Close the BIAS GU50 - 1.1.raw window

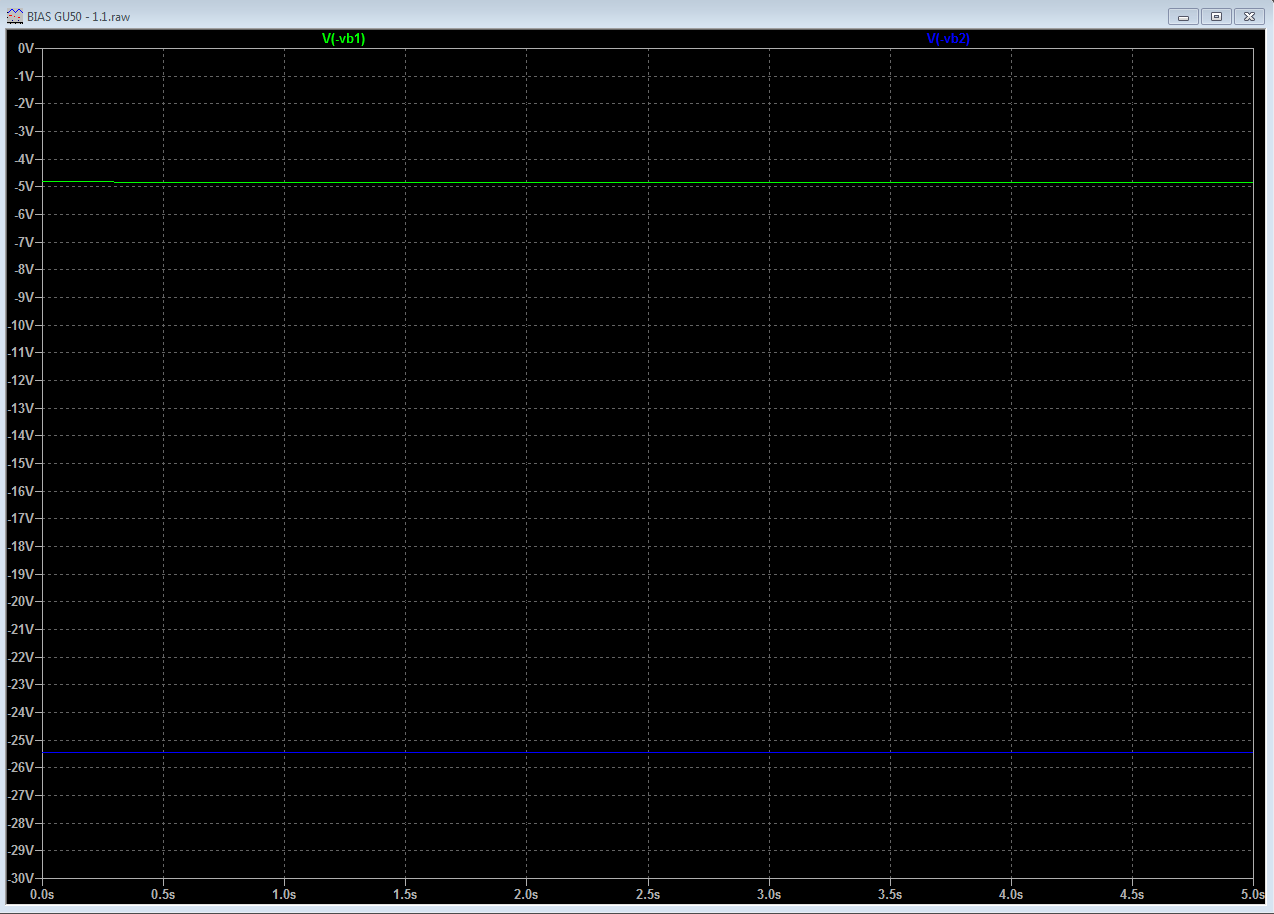coord(1249,16)
